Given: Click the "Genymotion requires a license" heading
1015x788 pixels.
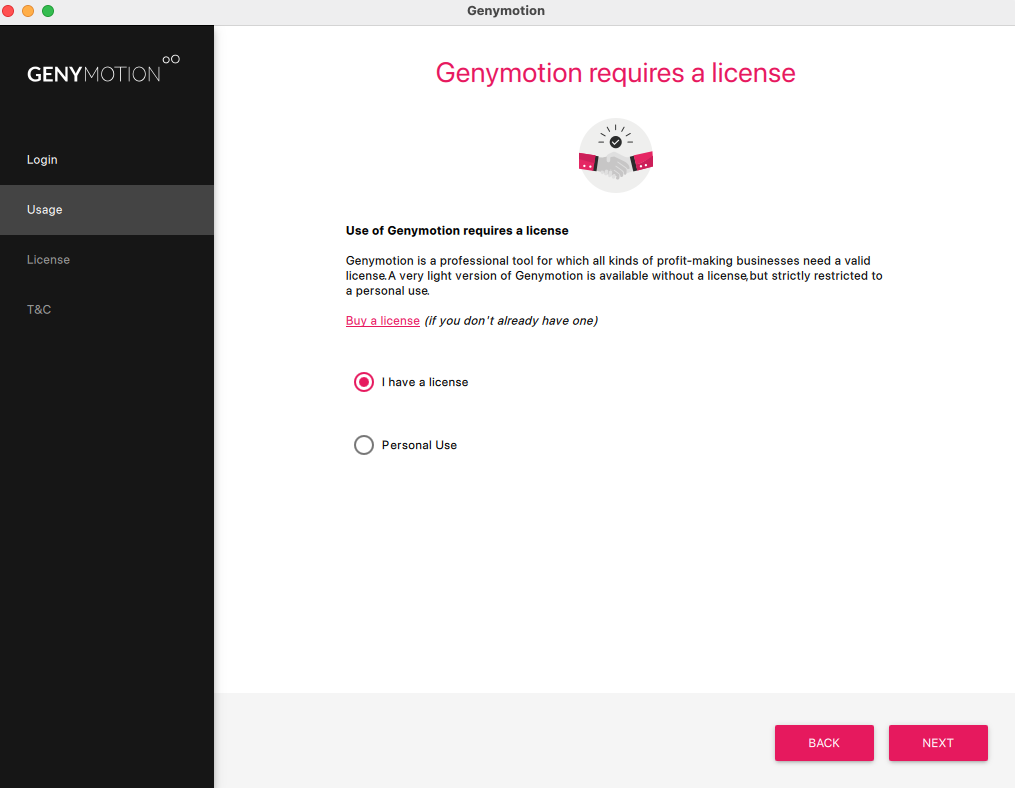Looking at the screenshot, I should [615, 73].
